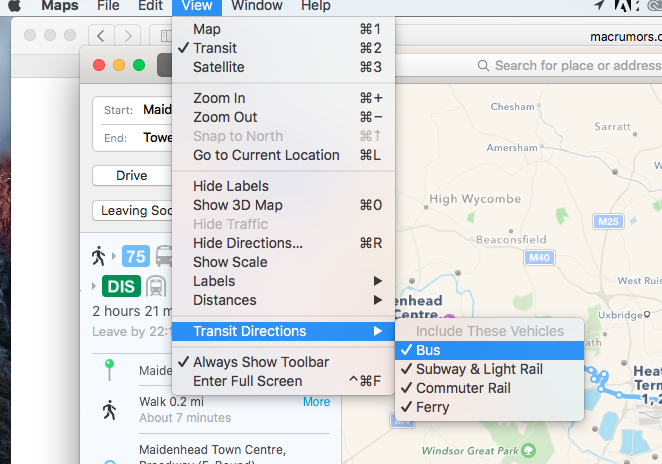
Task: Click the 75 bus route badge
Action: tap(136, 256)
